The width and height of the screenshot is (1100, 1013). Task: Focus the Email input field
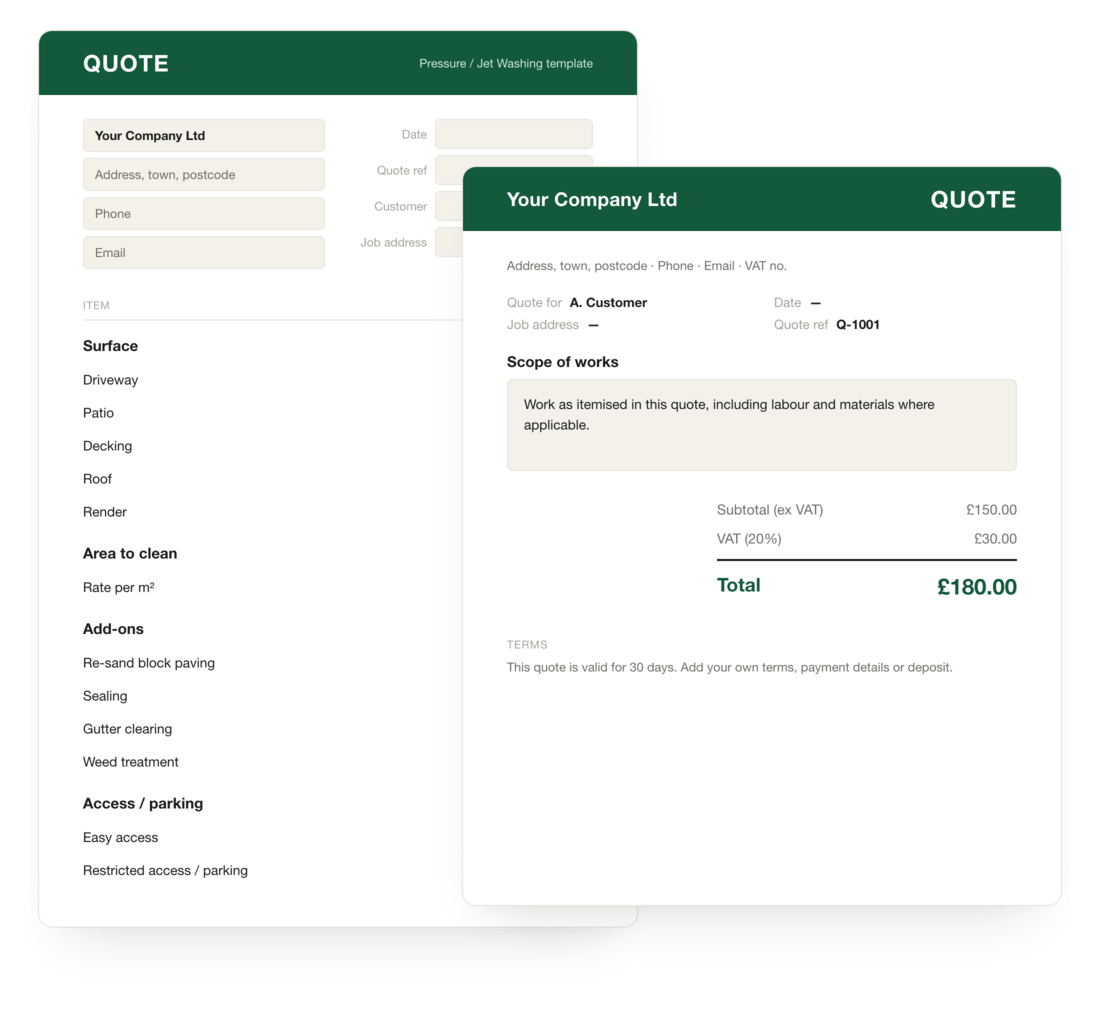click(203, 253)
